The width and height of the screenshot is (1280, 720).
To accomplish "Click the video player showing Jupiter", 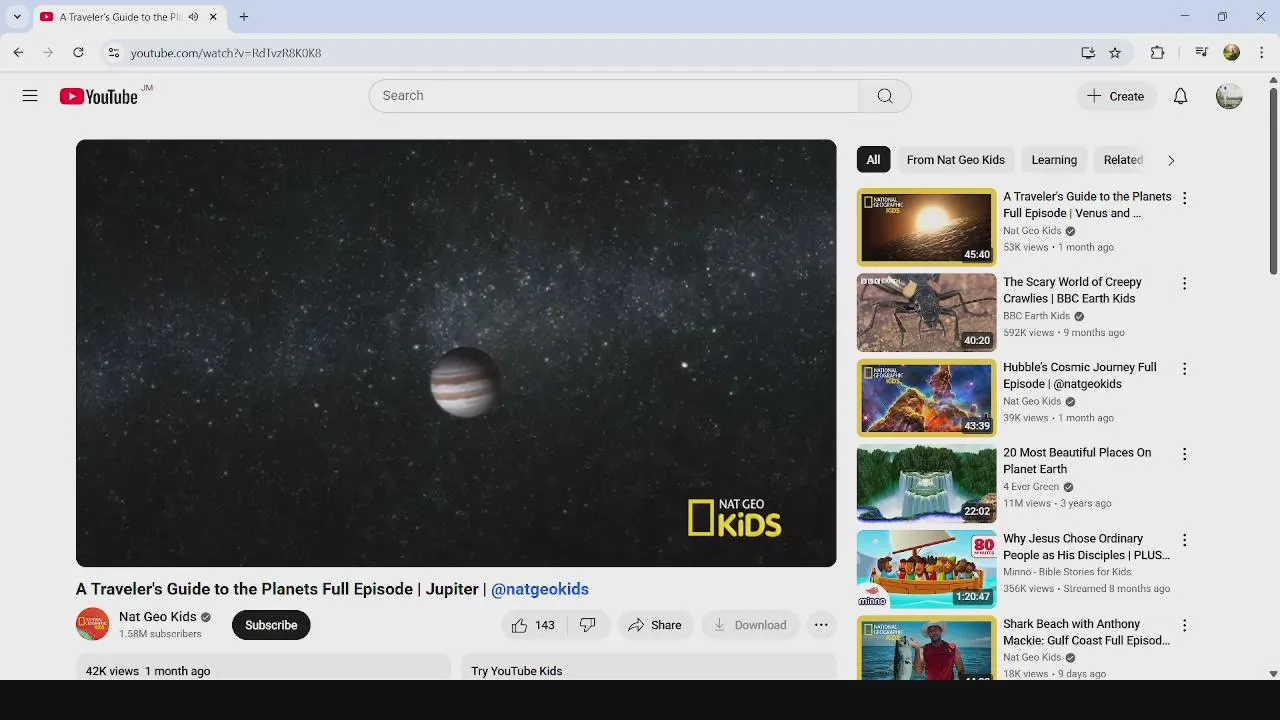I will [x=456, y=353].
